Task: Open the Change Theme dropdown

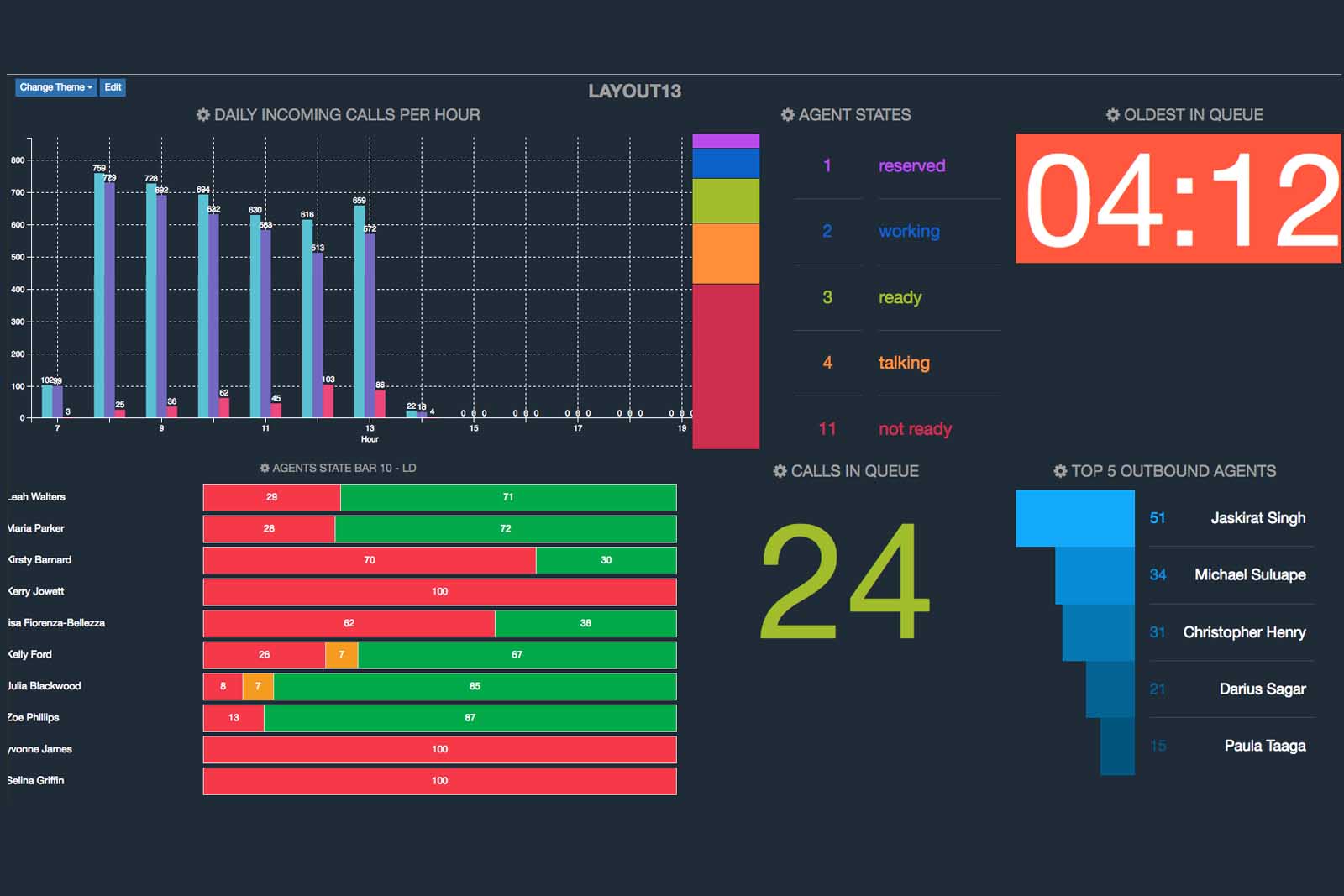Action: pos(55,87)
